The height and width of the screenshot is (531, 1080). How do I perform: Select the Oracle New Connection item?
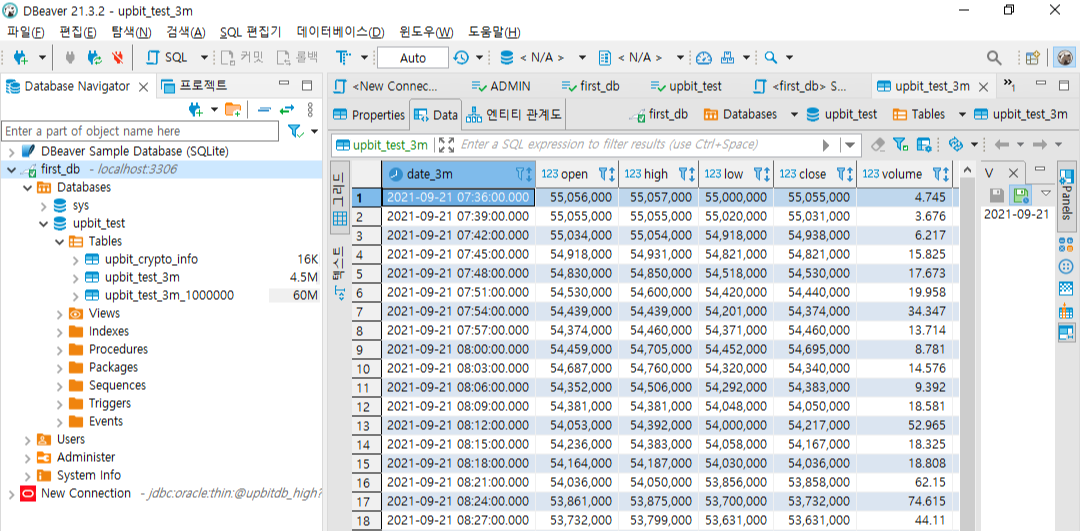85,493
